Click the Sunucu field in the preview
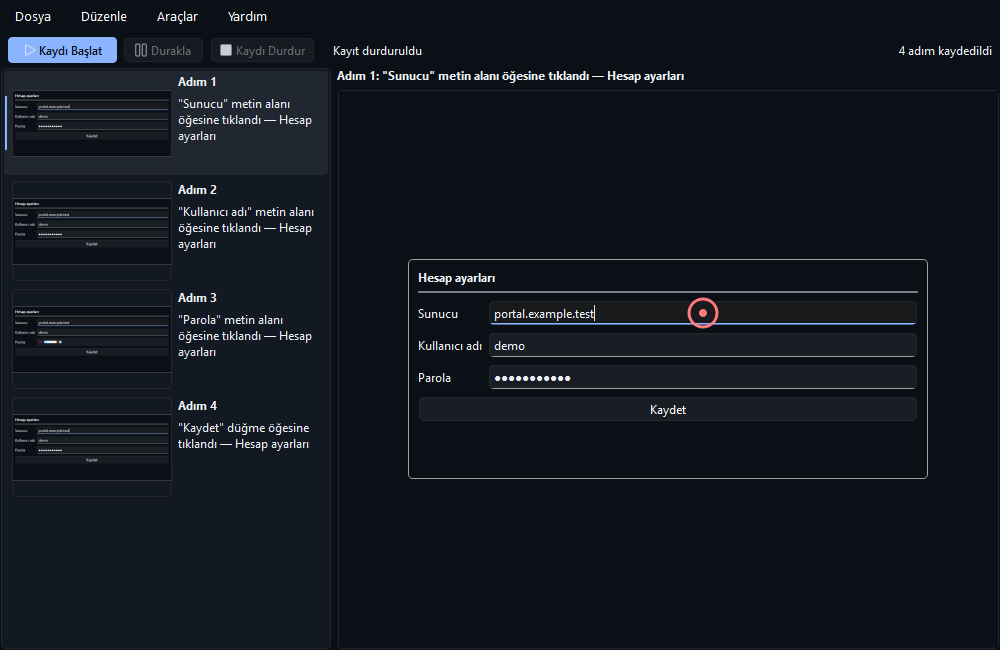 703,313
